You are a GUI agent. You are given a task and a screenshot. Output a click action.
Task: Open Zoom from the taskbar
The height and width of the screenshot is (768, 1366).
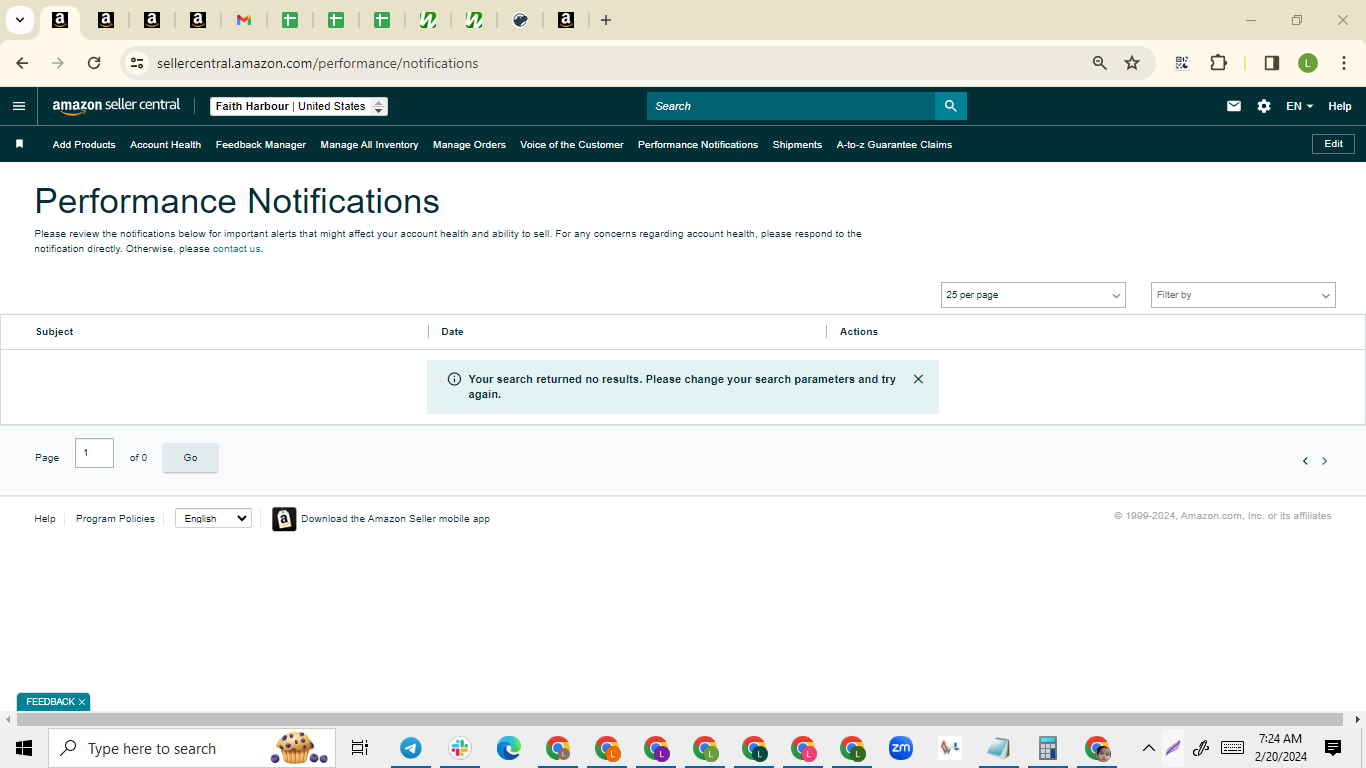[x=901, y=748]
